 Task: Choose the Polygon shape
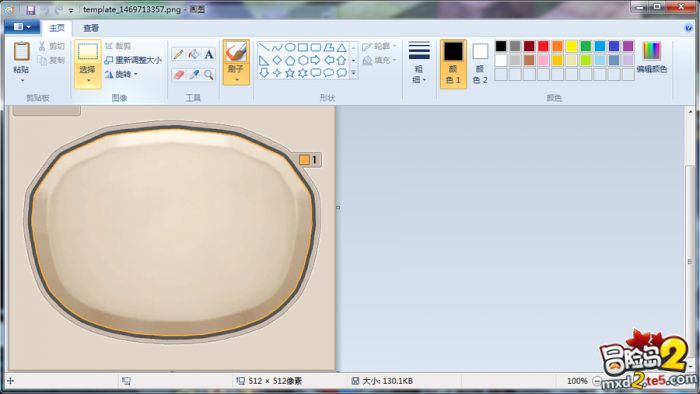click(x=329, y=47)
